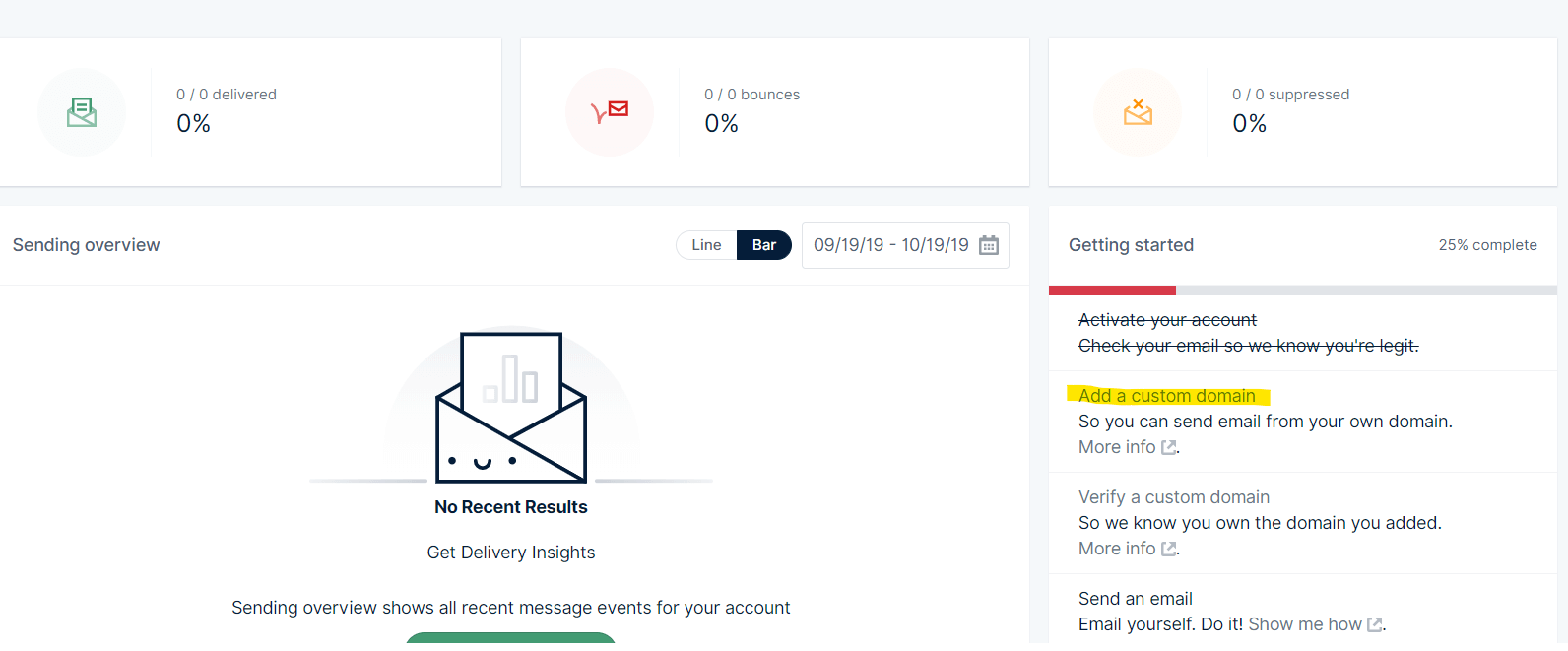The height and width of the screenshot is (651, 1568).
Task: Open the Add a custom domain step
Action: (1166, 396)
